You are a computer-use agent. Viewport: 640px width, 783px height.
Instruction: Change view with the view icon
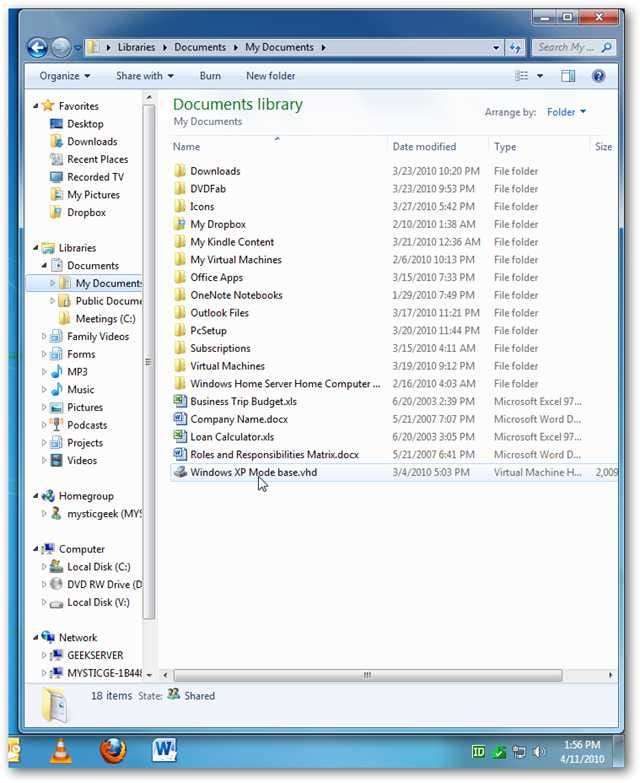click(521, 76)
